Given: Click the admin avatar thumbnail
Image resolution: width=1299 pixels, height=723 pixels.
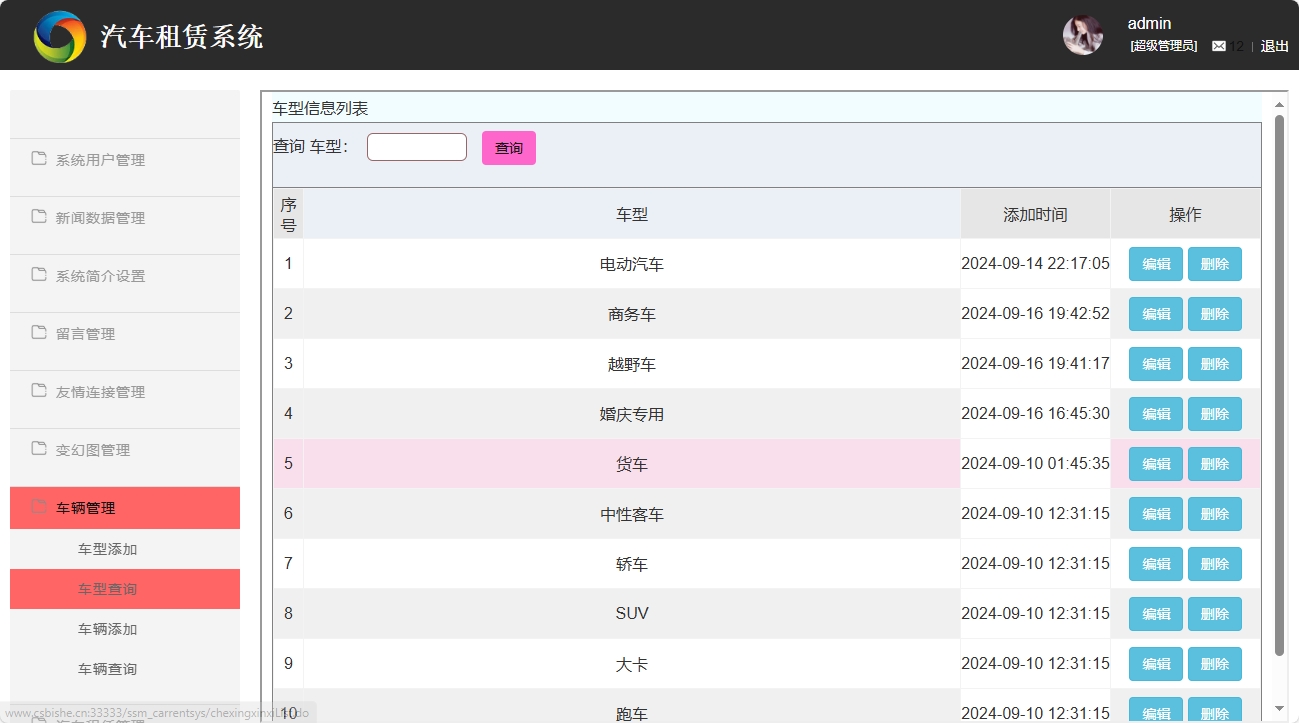Looking at the screenshot, I should click(1082, 34).
